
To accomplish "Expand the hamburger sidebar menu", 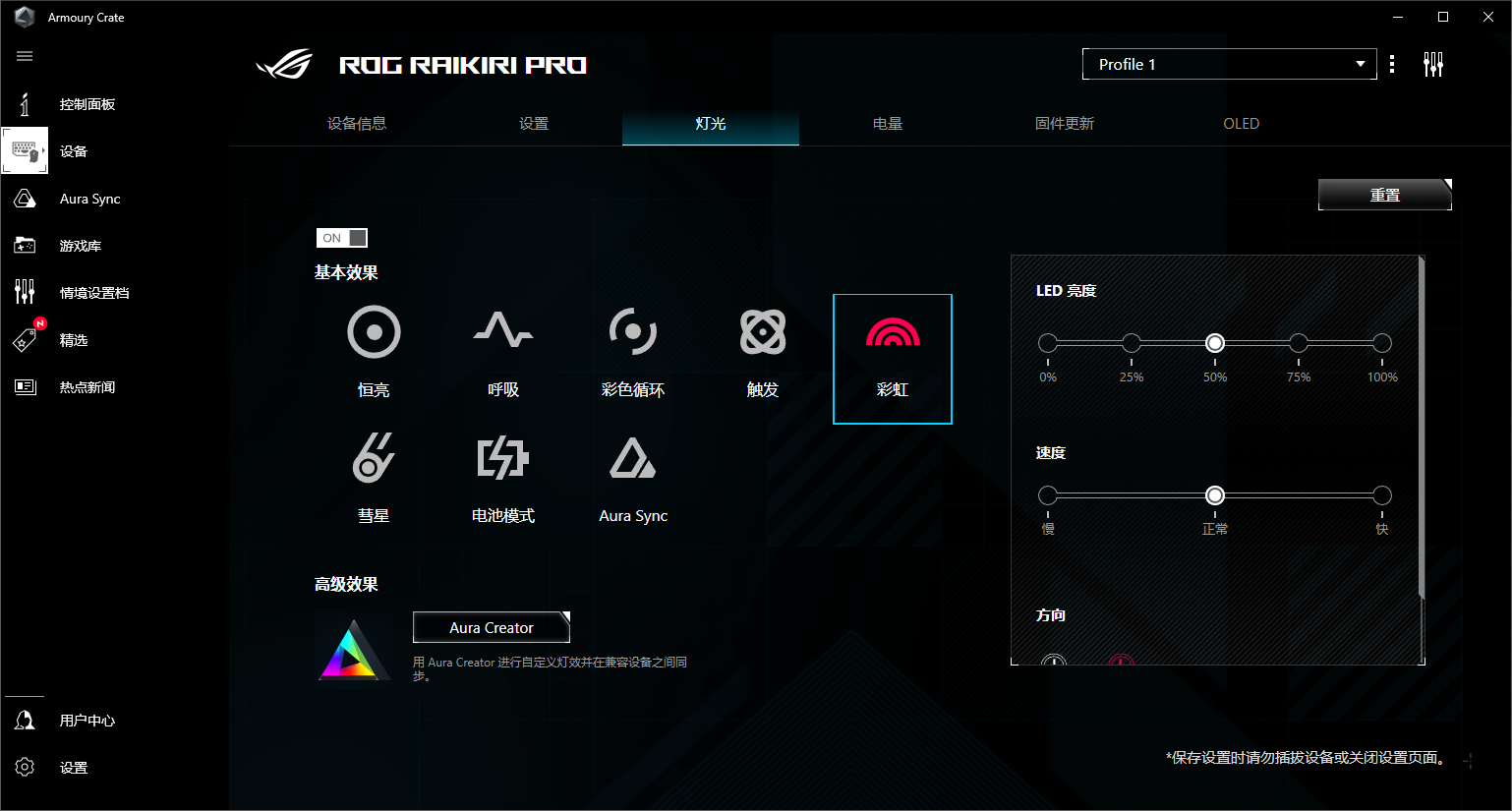I will (25, 56).
